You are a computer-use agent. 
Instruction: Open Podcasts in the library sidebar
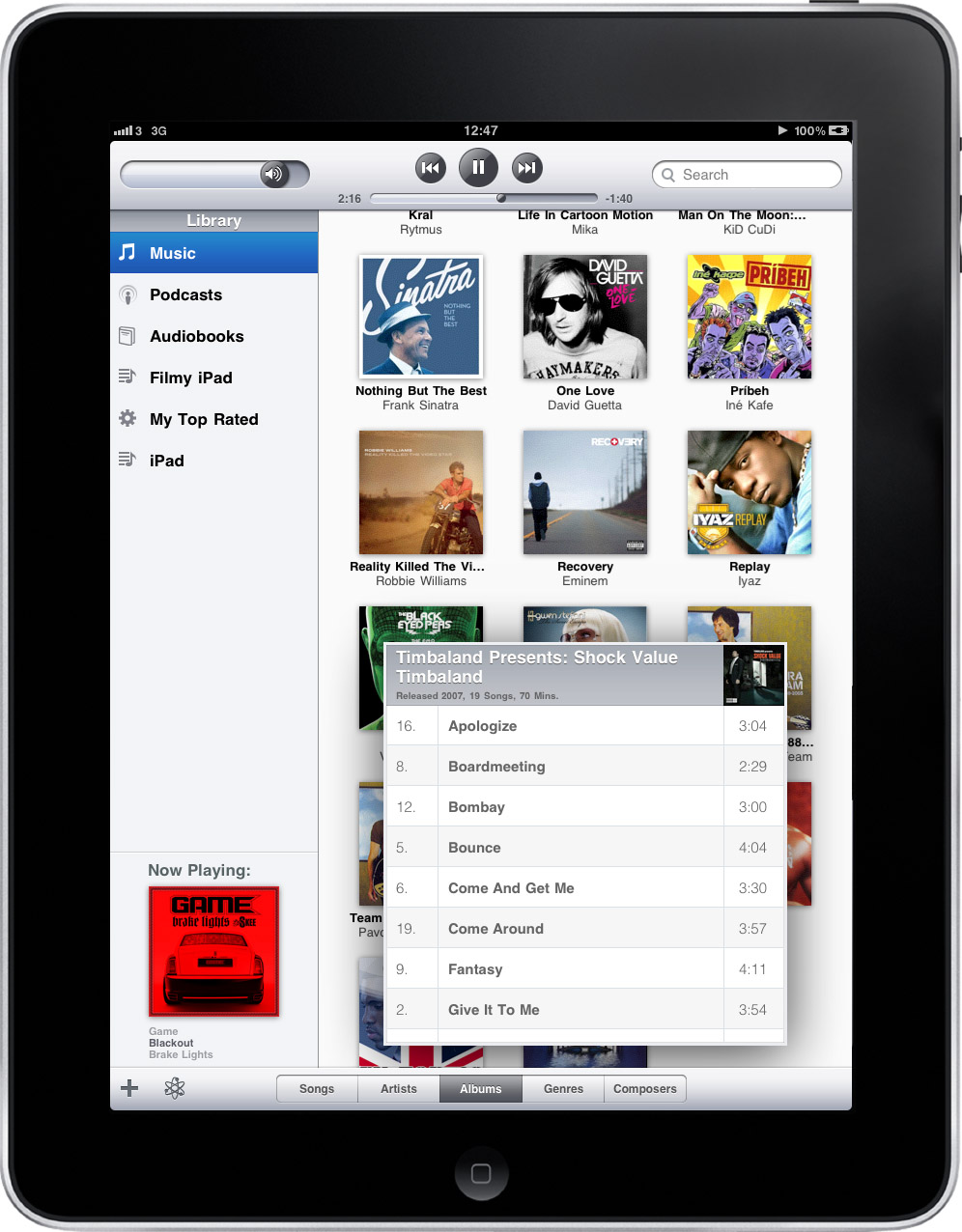coord(185,294)
